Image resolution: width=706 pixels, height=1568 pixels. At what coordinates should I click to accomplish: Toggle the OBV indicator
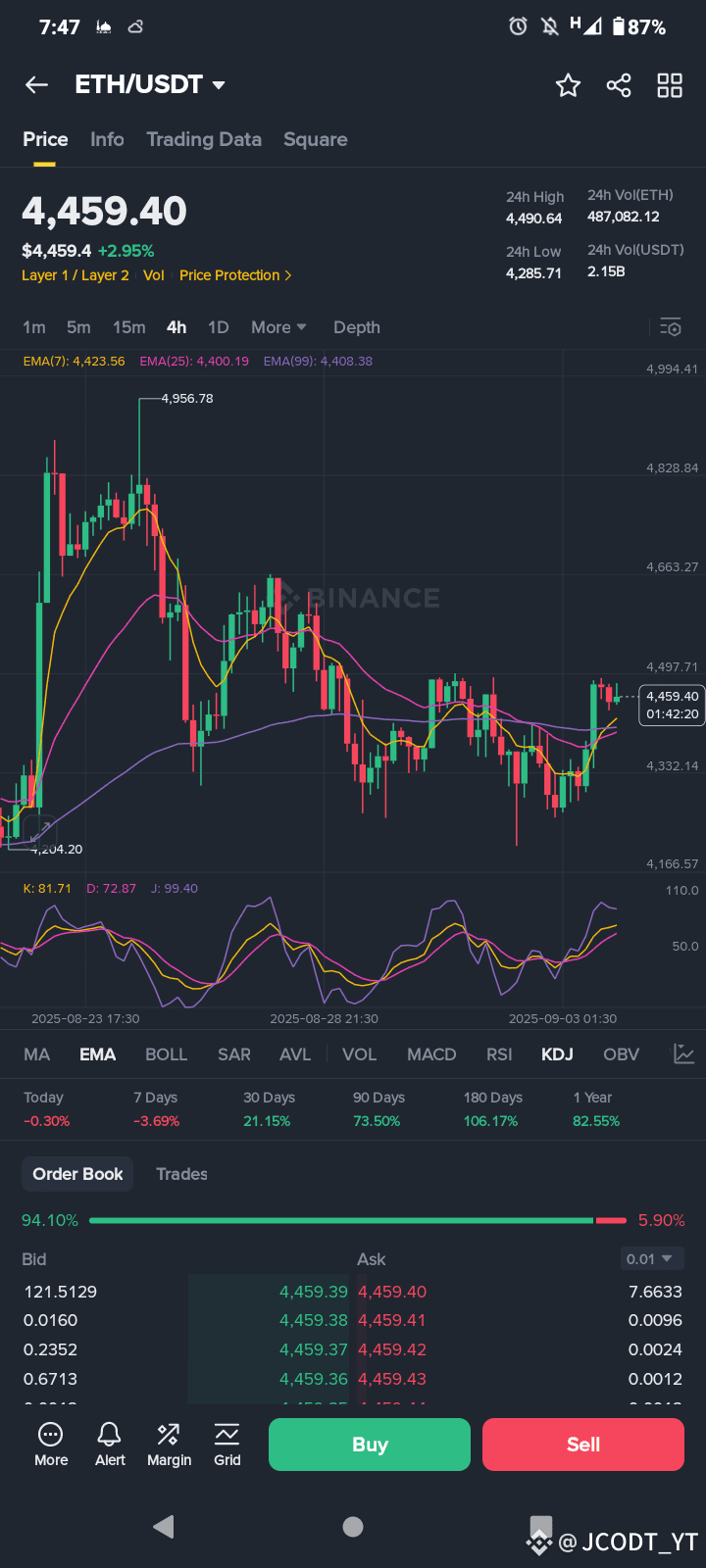[x=621, y=1054]
